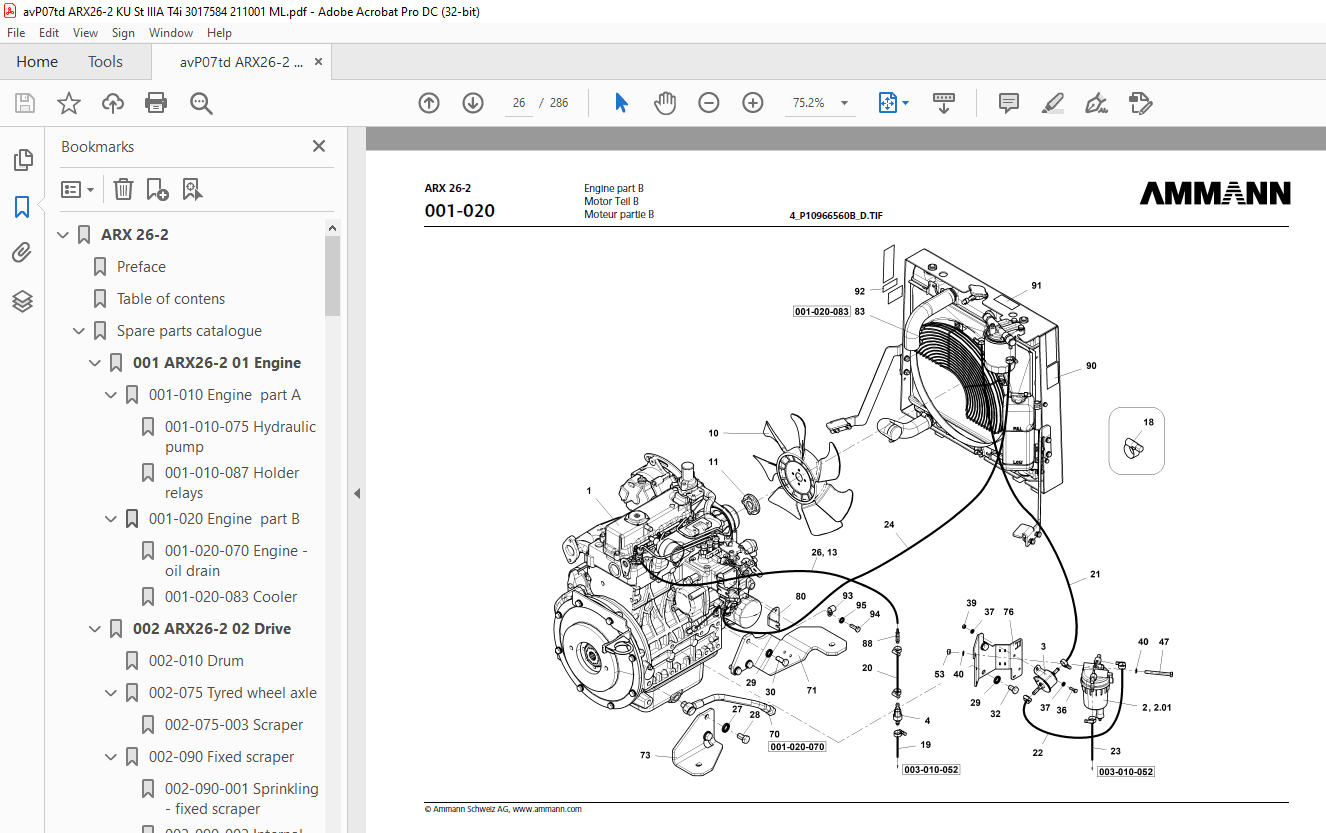
Task: Open the Layers panel icon
Action: (22, 301)
